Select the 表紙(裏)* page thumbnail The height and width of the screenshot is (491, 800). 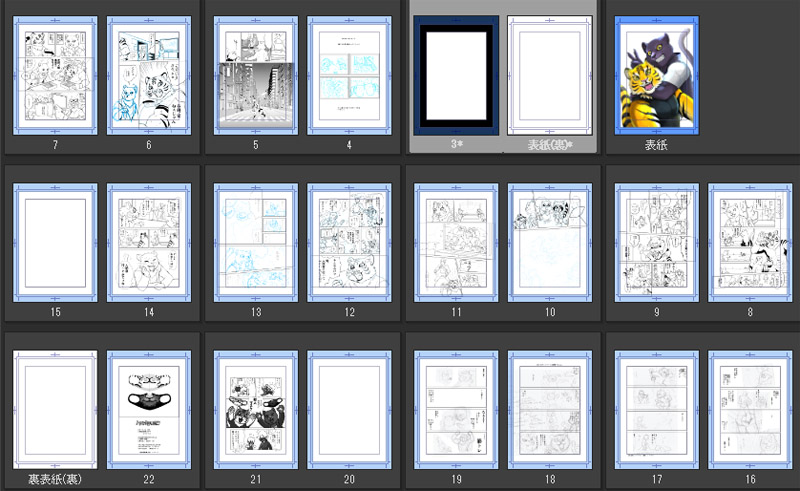click(550, 76)
